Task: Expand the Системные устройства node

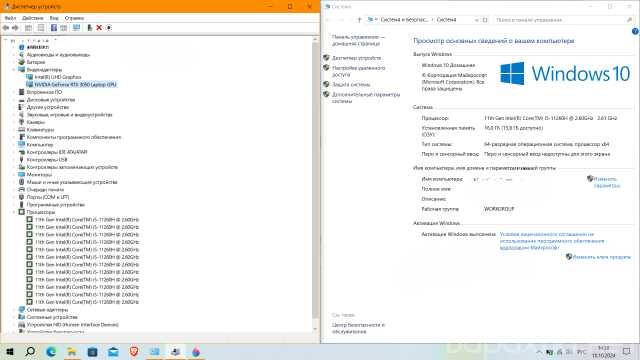Action: point(13,317)
